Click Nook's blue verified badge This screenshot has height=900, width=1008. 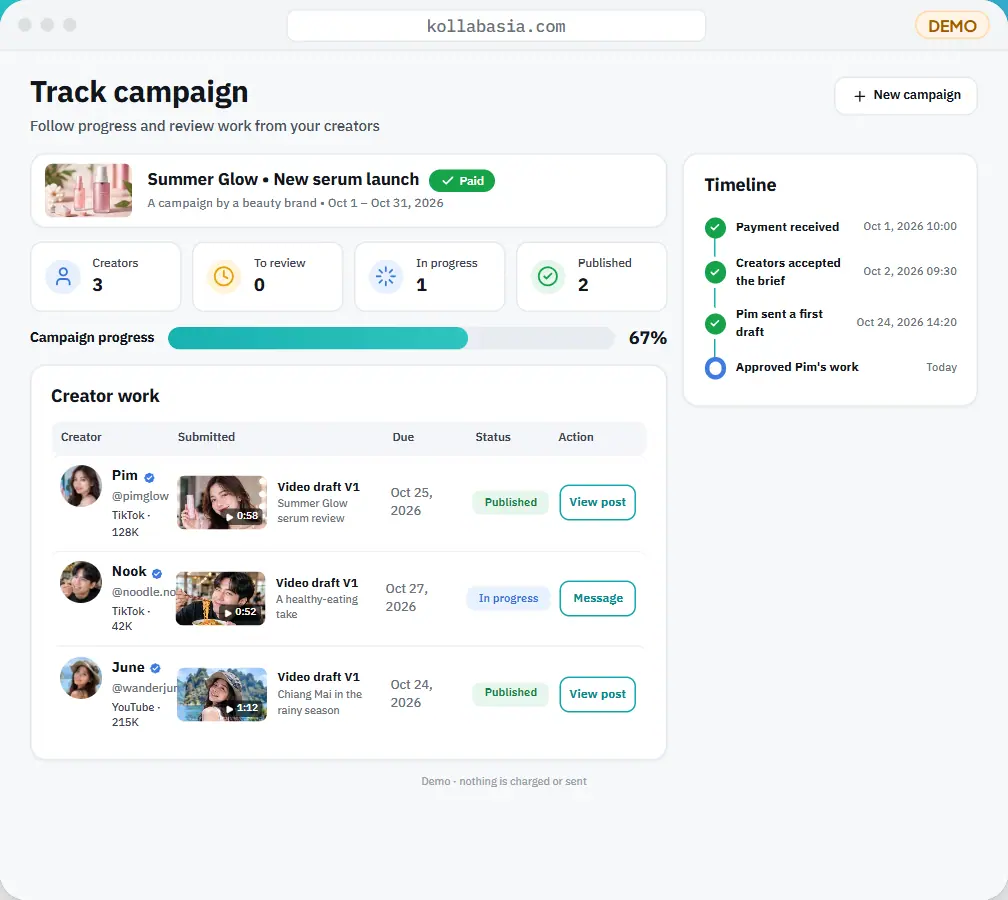(x=157, y=573)
